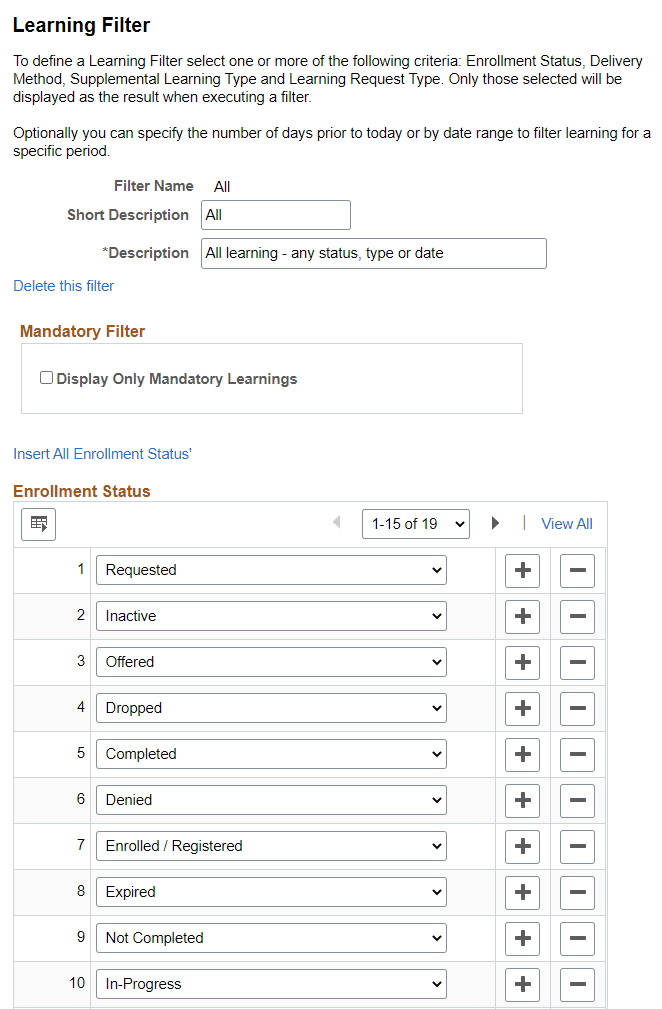Add a row below Completed
The height and width of the screenshot is (1009, 662).
(x=522, y=754)
